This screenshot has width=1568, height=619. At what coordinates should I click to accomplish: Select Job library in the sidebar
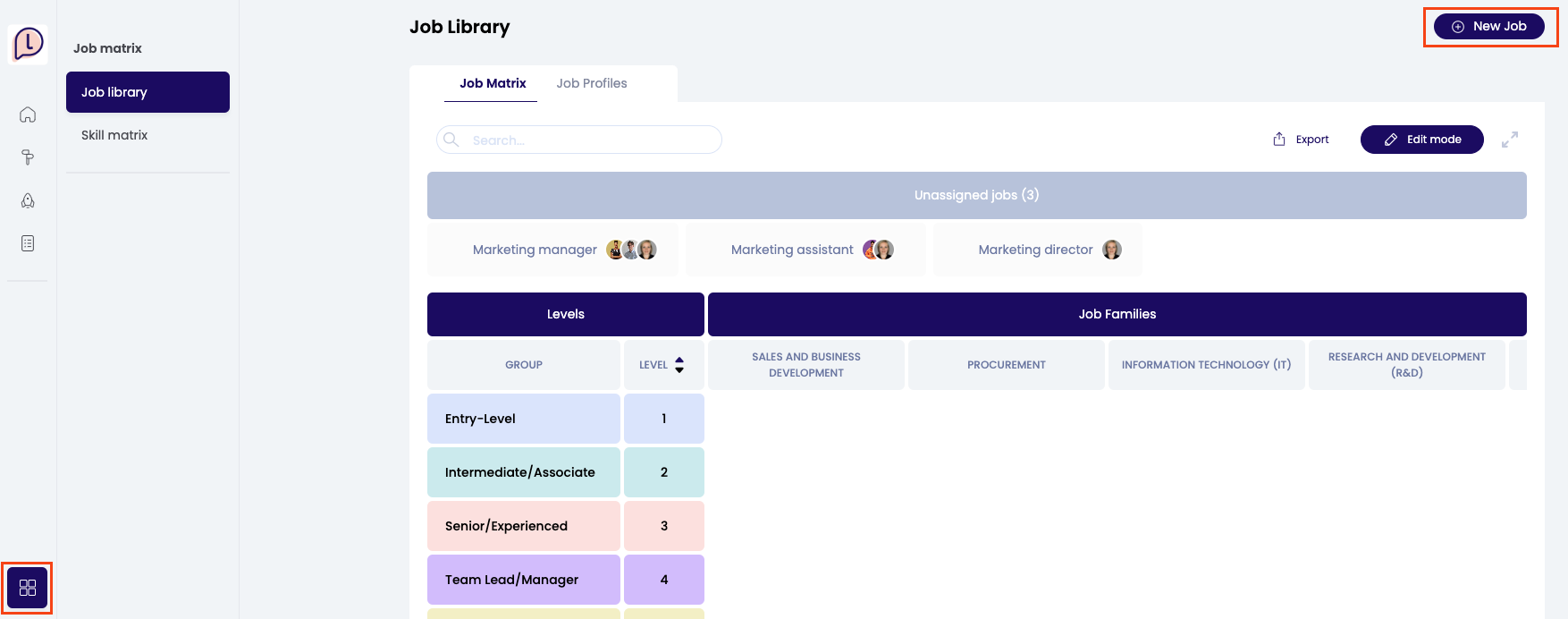(148, 92)
